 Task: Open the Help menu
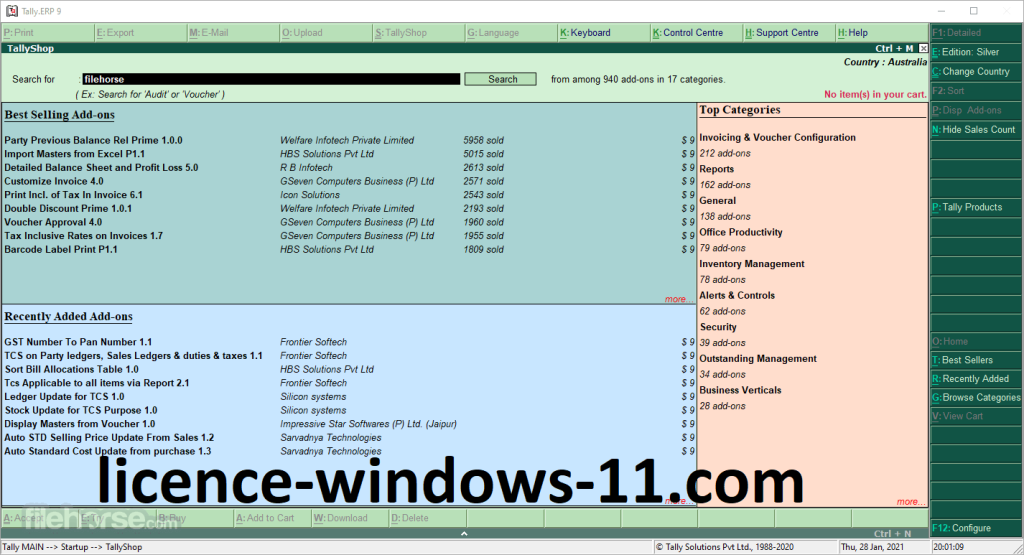coord(856,33)
